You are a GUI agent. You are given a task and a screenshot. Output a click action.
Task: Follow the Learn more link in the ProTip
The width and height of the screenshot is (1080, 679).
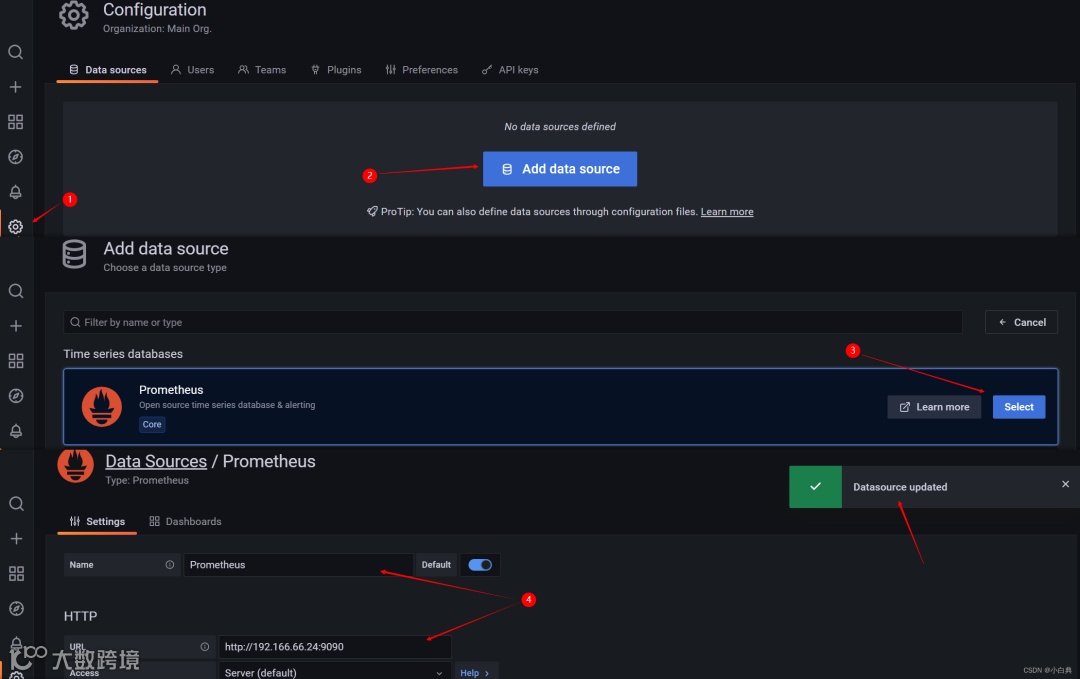click(x=727, y=211)
